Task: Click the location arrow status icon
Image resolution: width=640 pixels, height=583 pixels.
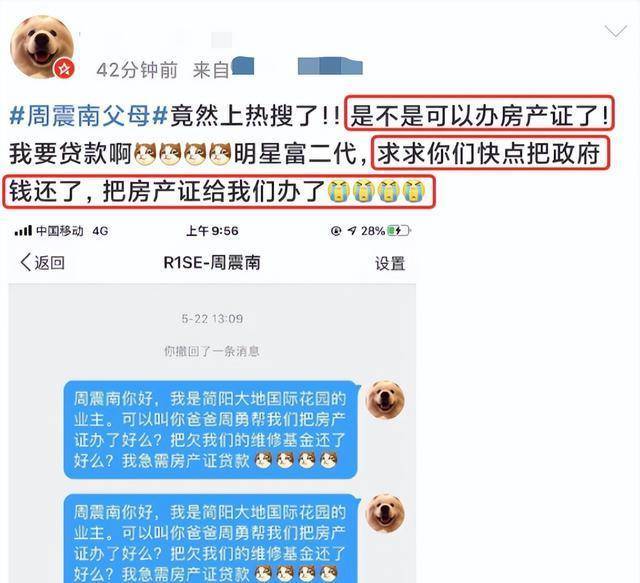Action: click(352, 231)
